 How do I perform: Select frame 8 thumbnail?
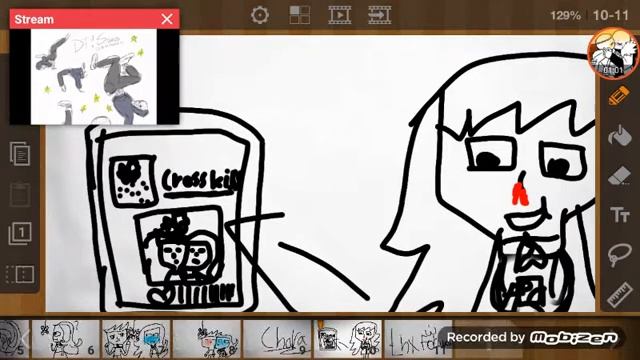[207, 339]
